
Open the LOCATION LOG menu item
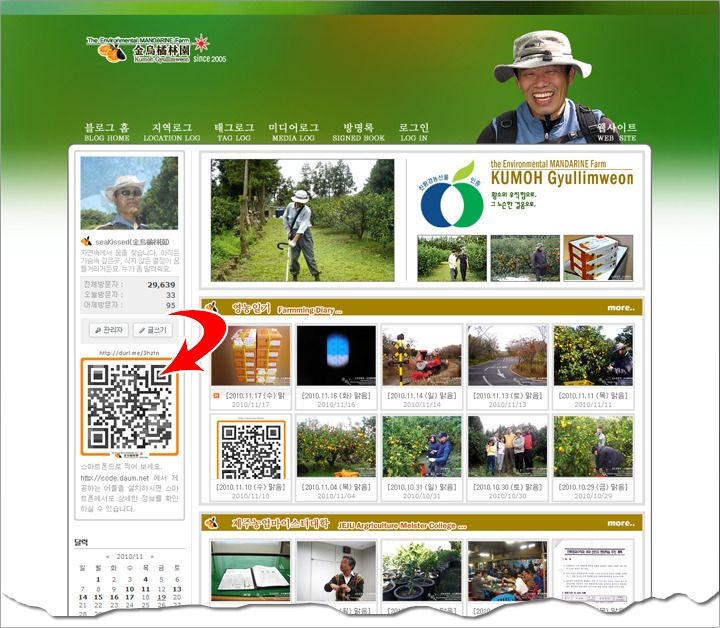click(172, 132)
